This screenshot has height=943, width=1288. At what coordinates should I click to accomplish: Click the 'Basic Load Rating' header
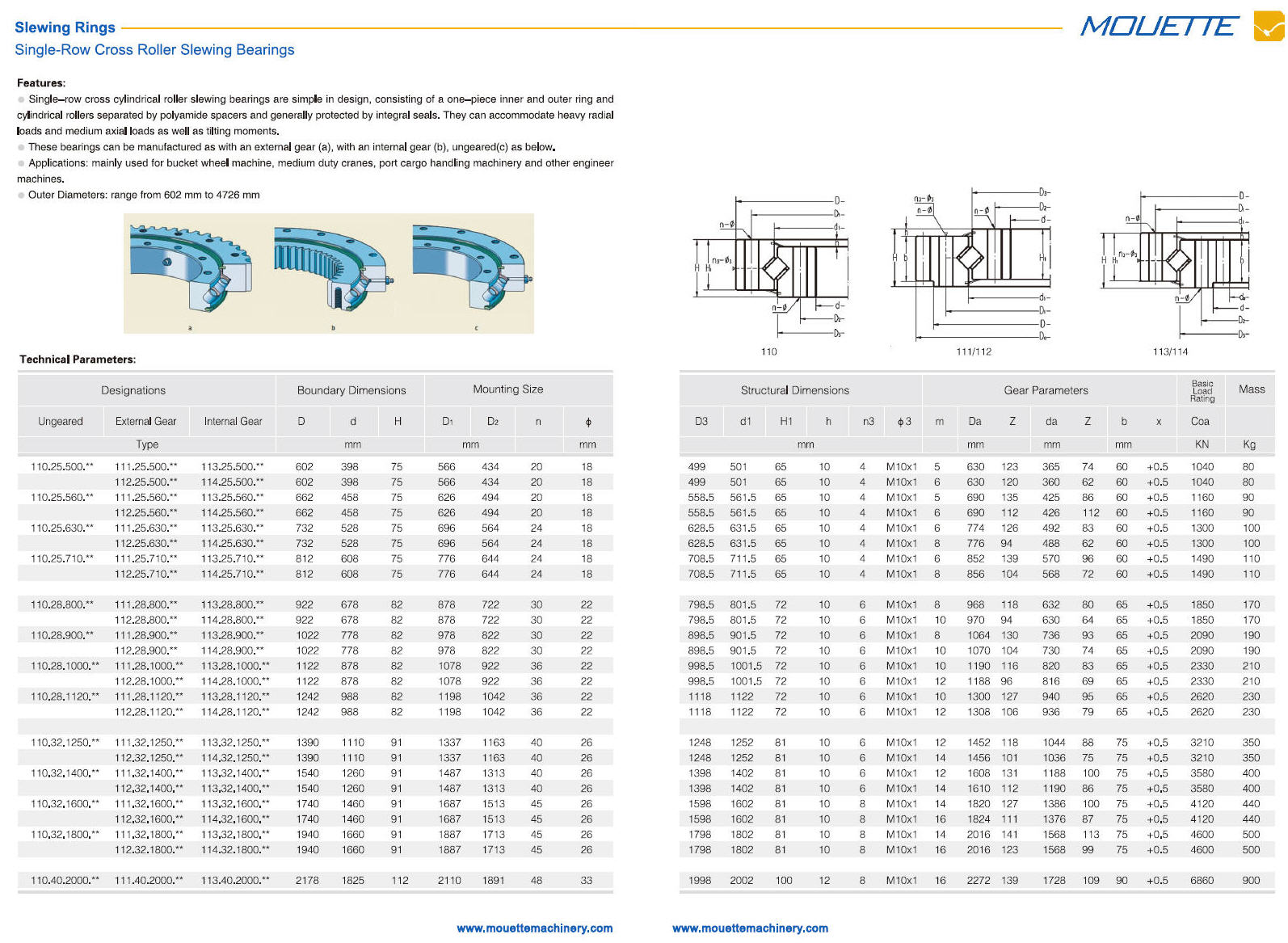point(1202,391)
